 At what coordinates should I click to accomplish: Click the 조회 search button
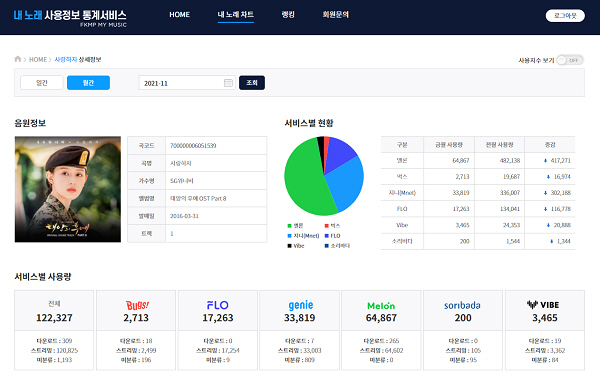[252, 83]
